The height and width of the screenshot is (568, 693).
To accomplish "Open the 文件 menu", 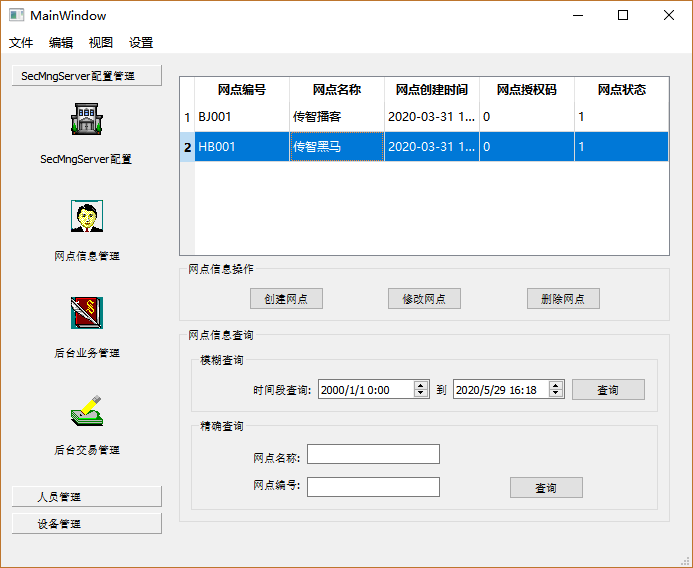I will (x=21, y=43).
